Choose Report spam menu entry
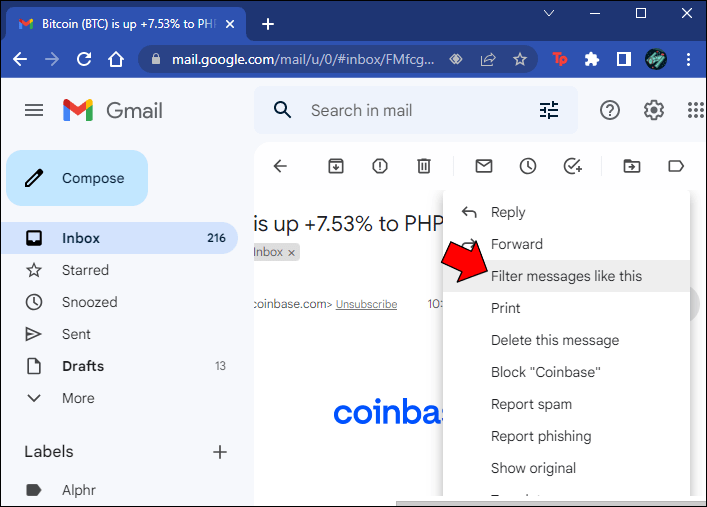 click(566, 404)
